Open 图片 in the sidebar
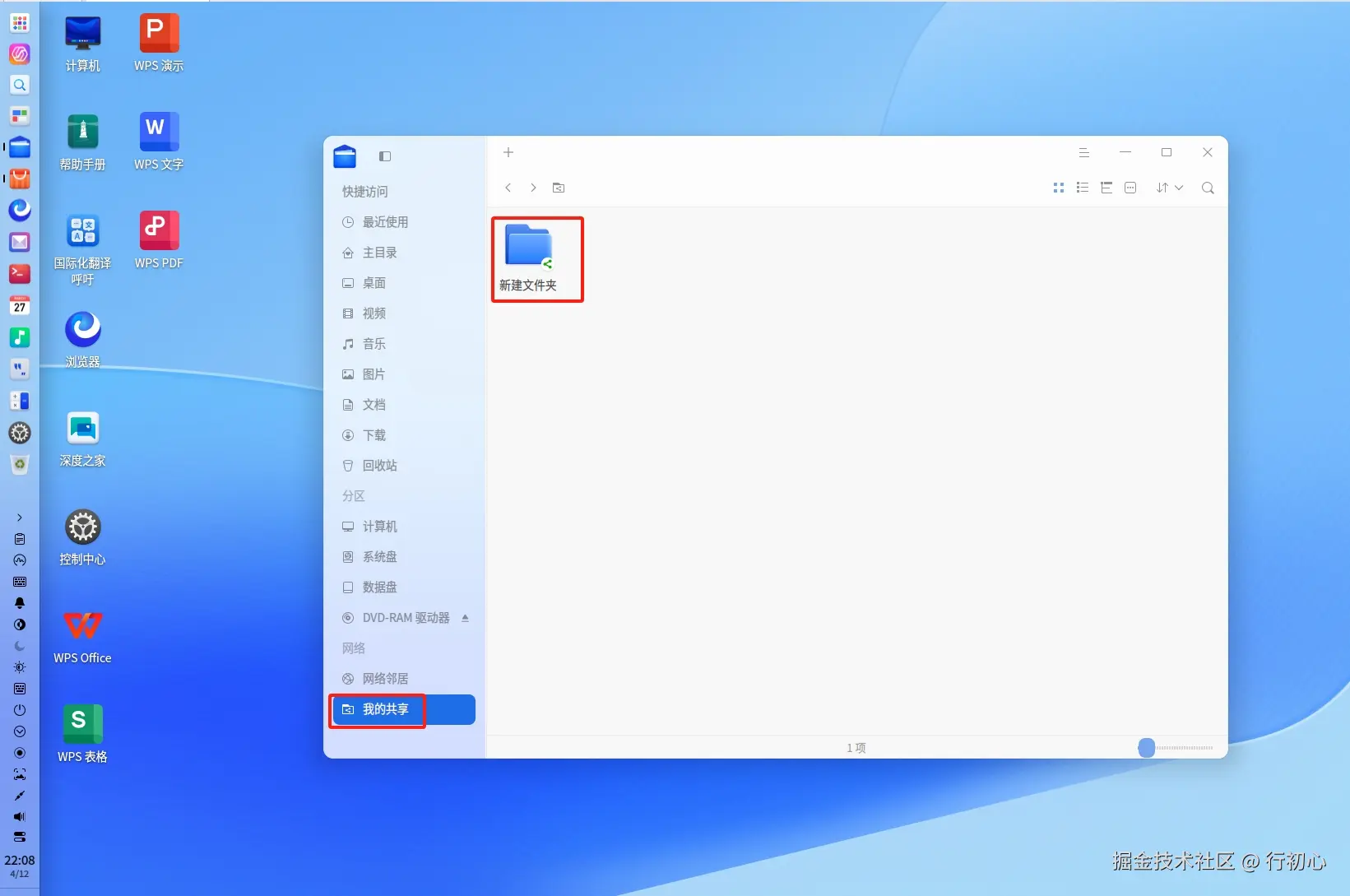1350x896 pixels. pos(404,374)
